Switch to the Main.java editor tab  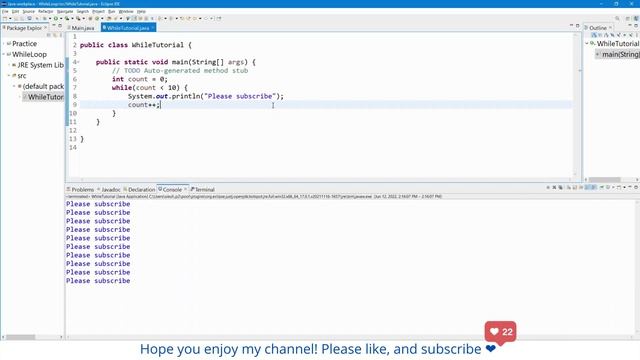click(81, 28)
